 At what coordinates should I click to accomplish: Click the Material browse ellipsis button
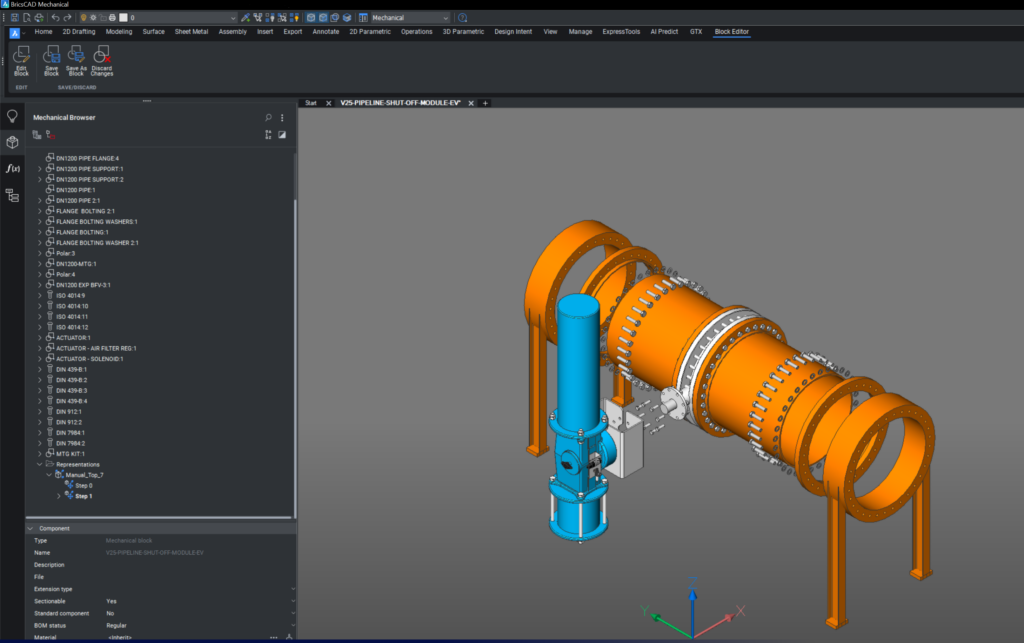point(274,637)
